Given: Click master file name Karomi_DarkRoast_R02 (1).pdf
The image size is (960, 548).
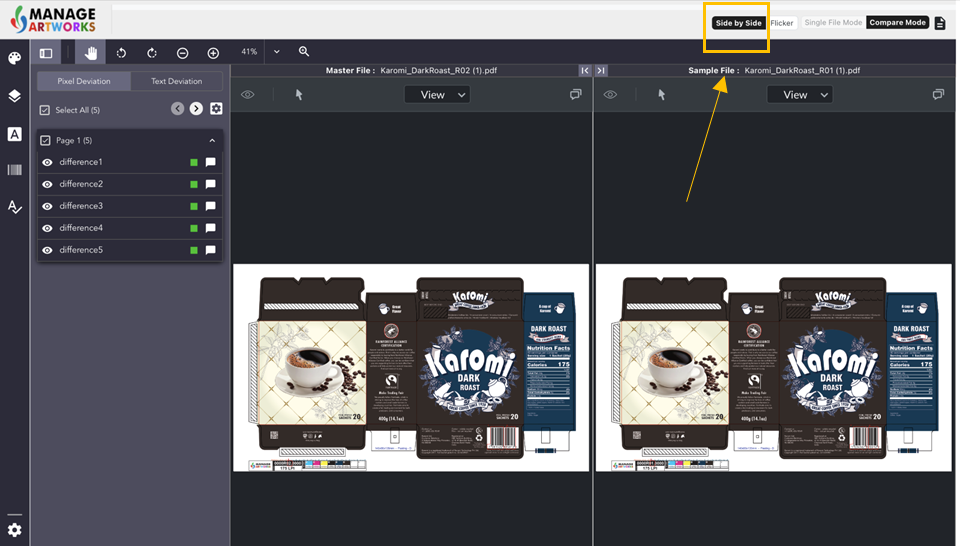Looking at the screenshot, I should point(438,71).
